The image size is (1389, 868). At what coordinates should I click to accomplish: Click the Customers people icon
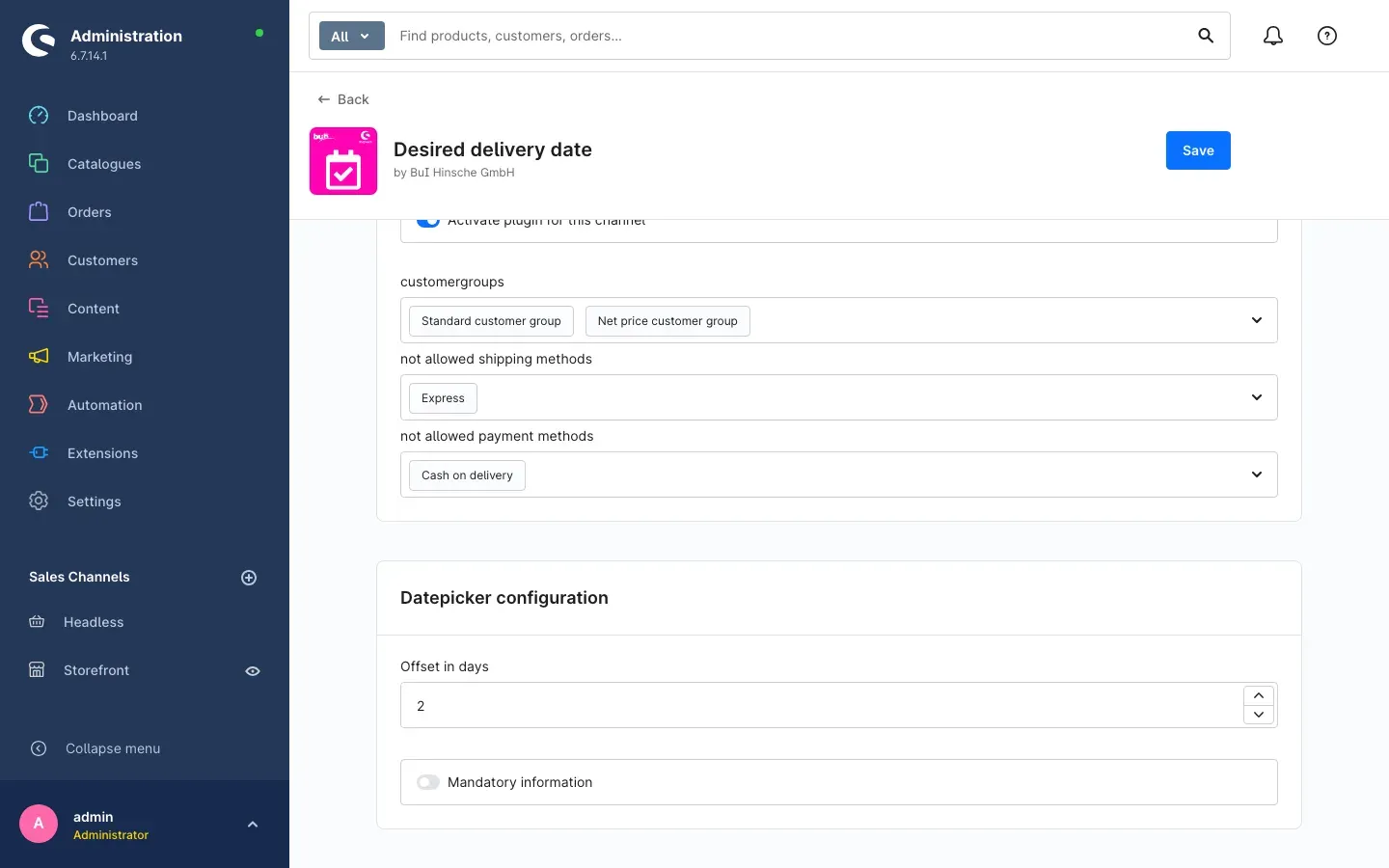click(x=39, y=260)
